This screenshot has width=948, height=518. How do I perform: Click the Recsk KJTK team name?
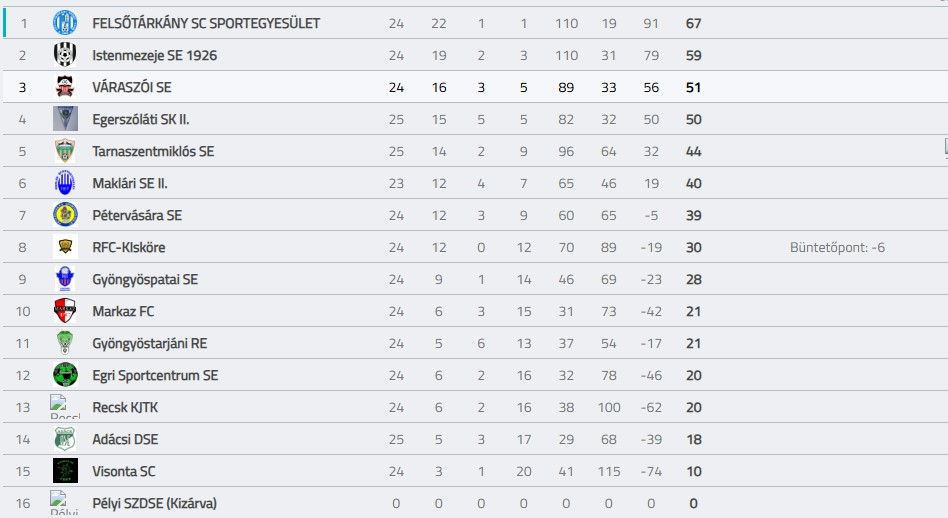(125, 407)
